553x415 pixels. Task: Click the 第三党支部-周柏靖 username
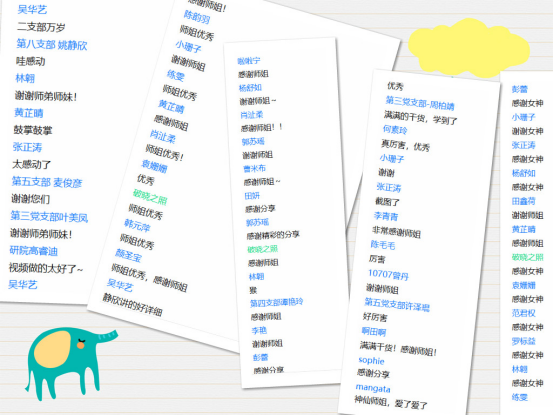click(420, 103)
